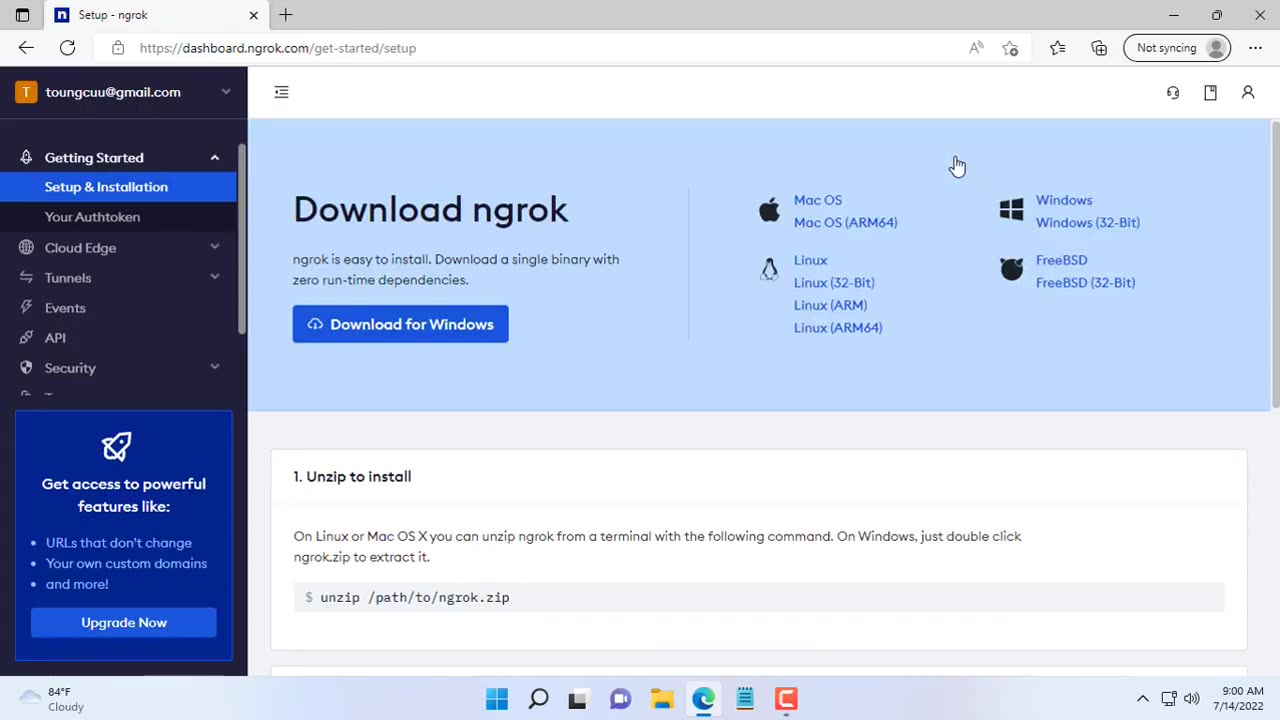Expand the Cloud Edge section
The height and width of the screenshot is (720, 1280).
(x=214, y=247)
